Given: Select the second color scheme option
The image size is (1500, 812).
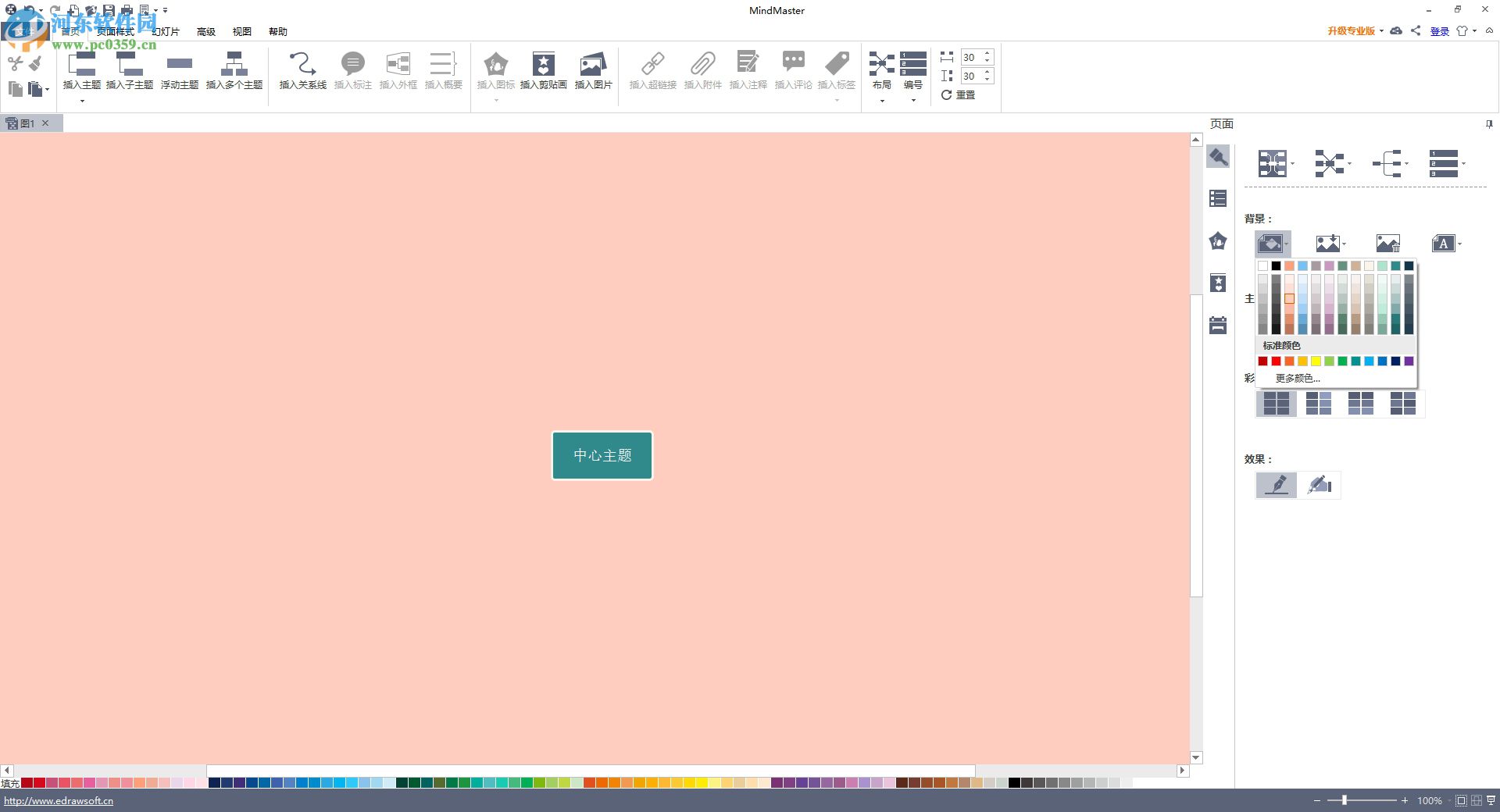Looking at the screenshot, I should click(1319, 404).
